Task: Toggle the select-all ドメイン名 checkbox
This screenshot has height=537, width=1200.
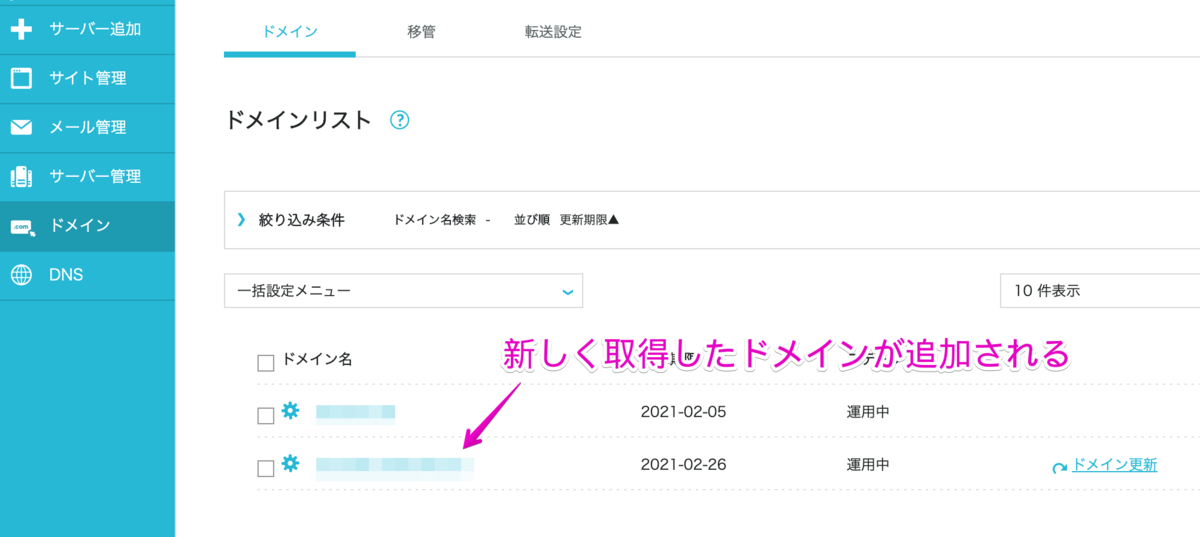Action: [x=266, y=363]
